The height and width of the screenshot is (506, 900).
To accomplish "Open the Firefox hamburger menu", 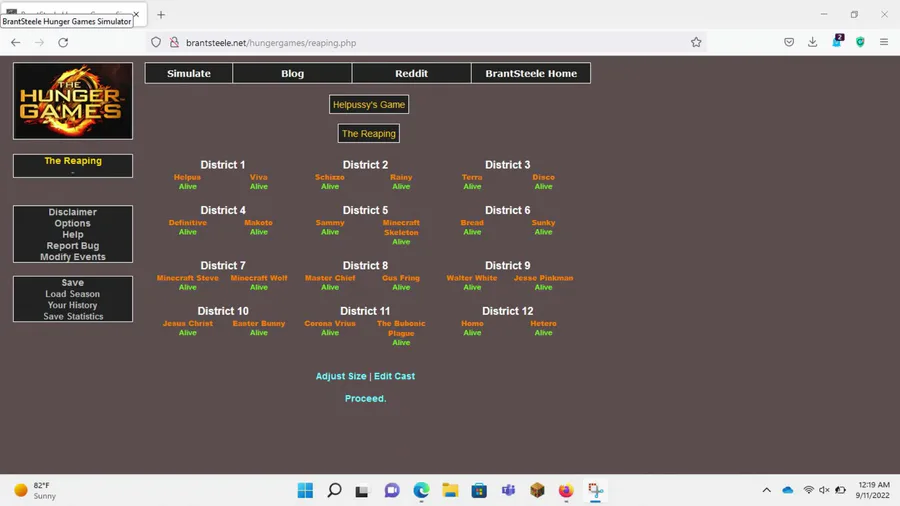I will 883,42.
